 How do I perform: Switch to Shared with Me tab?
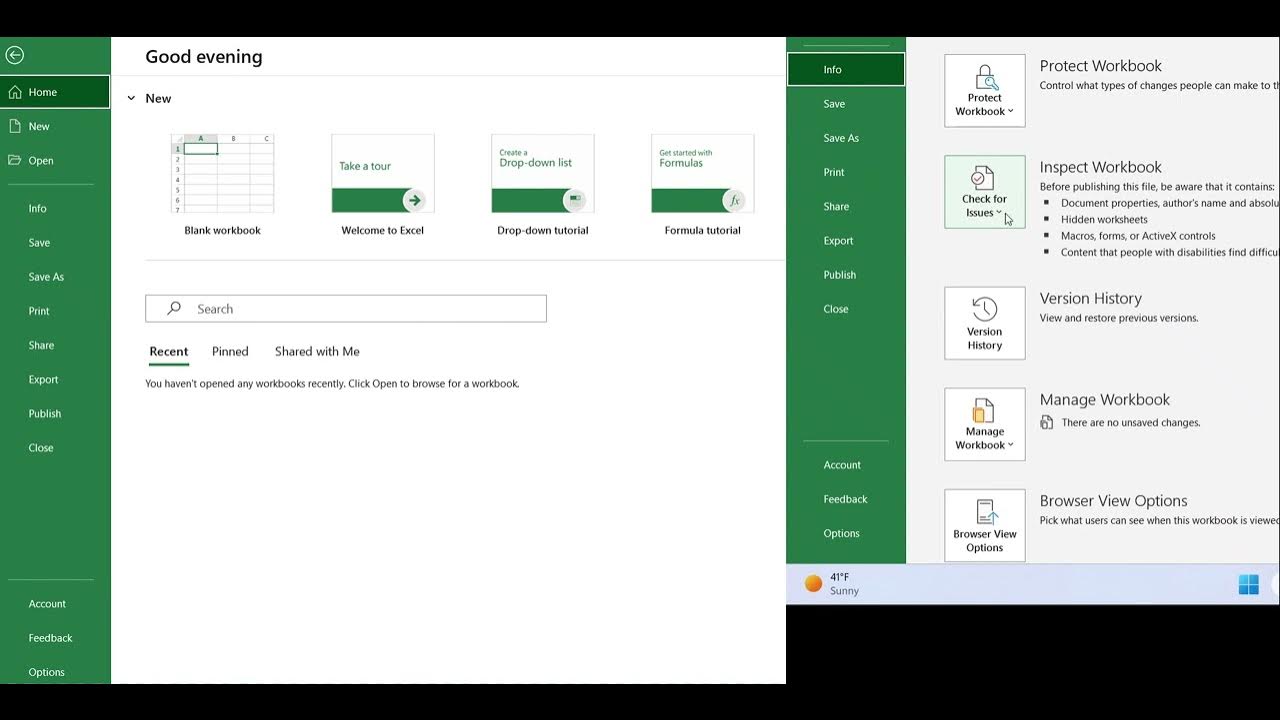[317, 351]
